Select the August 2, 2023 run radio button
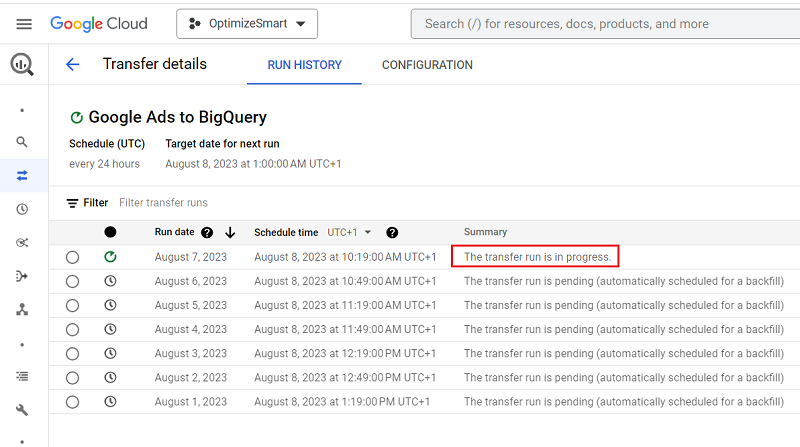 pyautogui.click(x=72, y=378)
